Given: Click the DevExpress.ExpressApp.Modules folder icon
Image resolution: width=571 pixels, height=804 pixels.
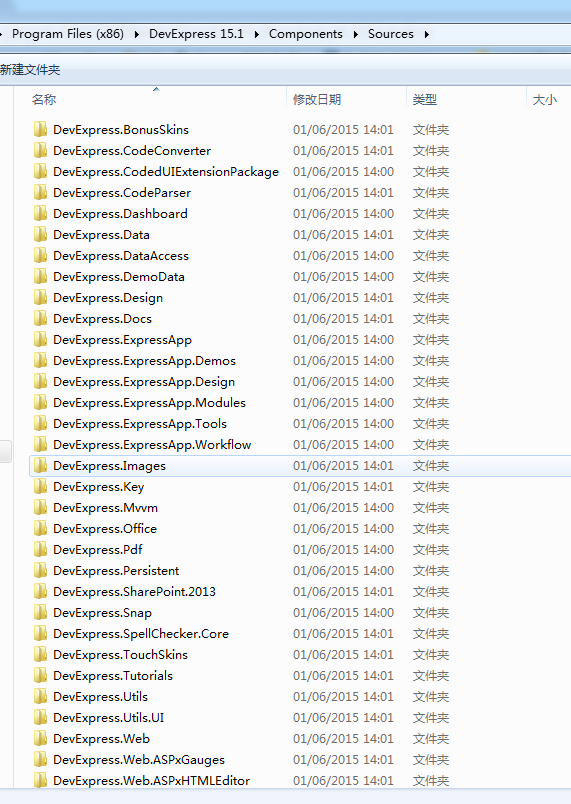Looking at the screenshot, I should click(40, 403).
